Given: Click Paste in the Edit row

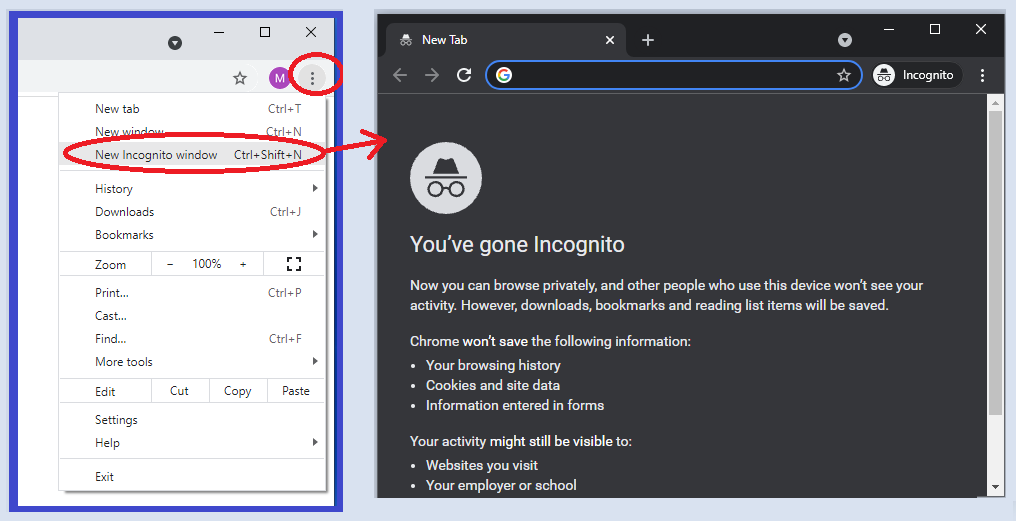Looking at the screenshot, I should point(295,391).
